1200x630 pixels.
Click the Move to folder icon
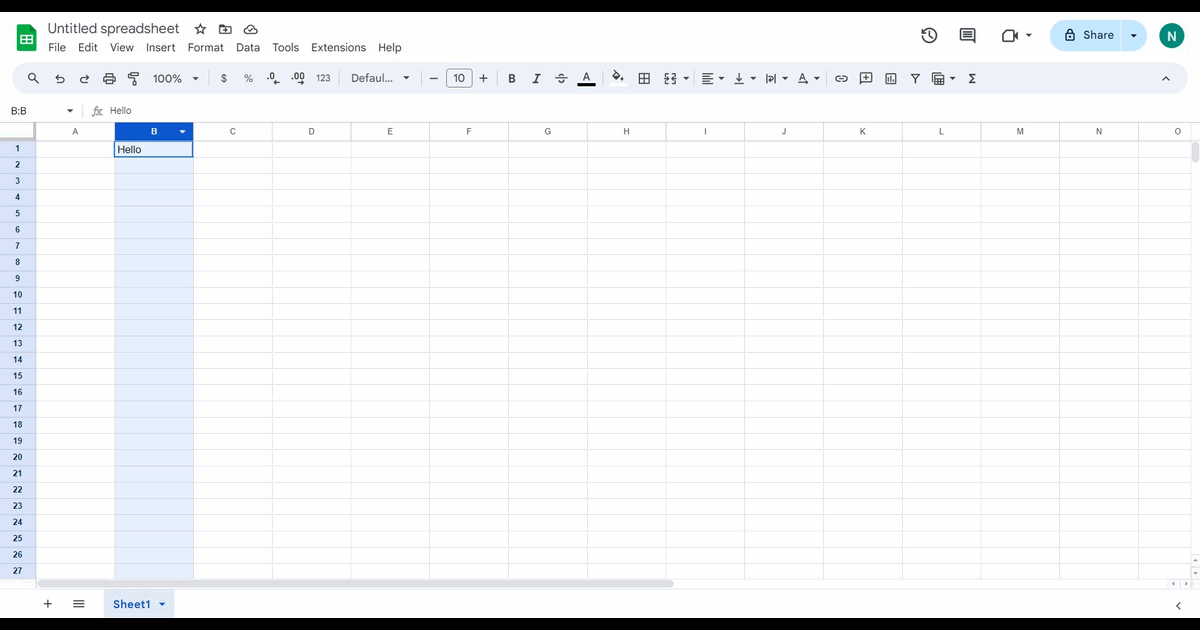(225, 29)
